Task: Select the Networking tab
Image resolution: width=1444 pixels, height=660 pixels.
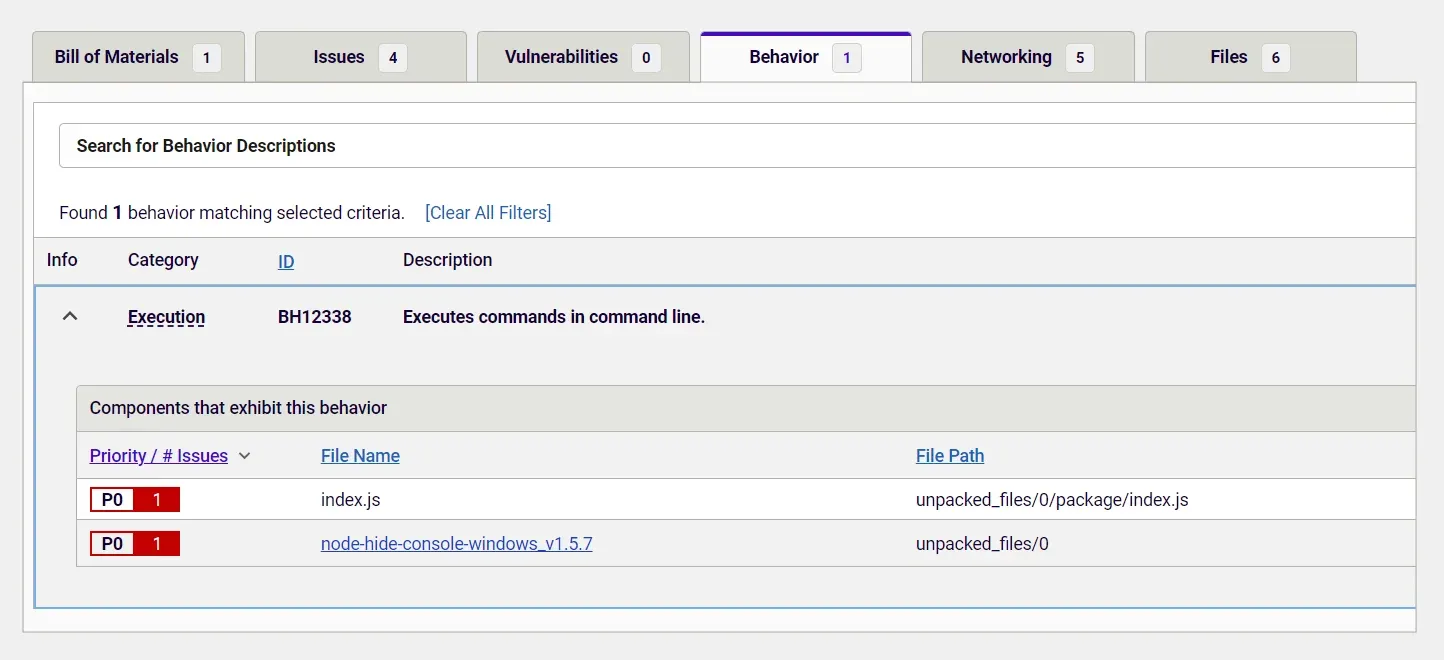Action: click(x=1006, y=57)
